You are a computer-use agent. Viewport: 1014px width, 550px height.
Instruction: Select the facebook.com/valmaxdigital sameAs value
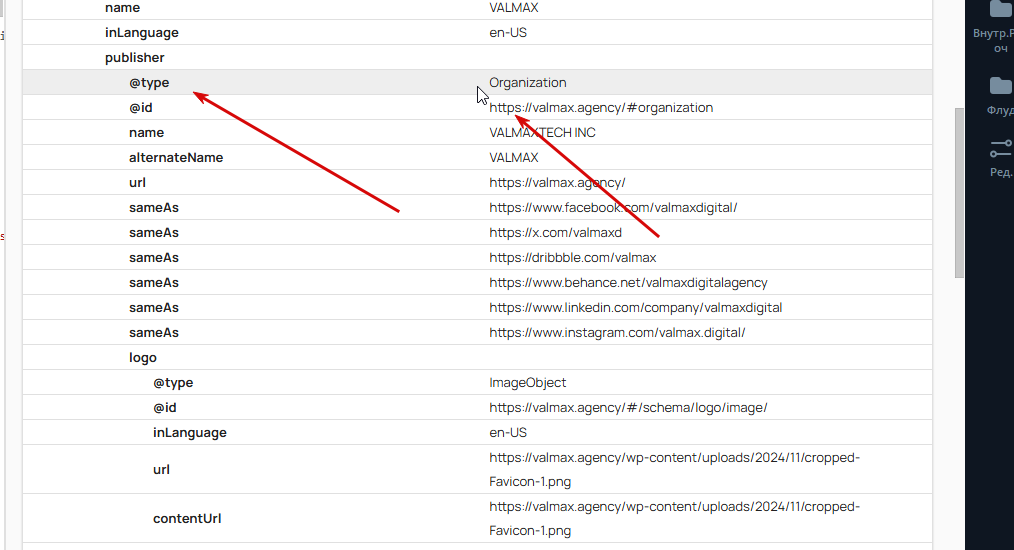613,208
